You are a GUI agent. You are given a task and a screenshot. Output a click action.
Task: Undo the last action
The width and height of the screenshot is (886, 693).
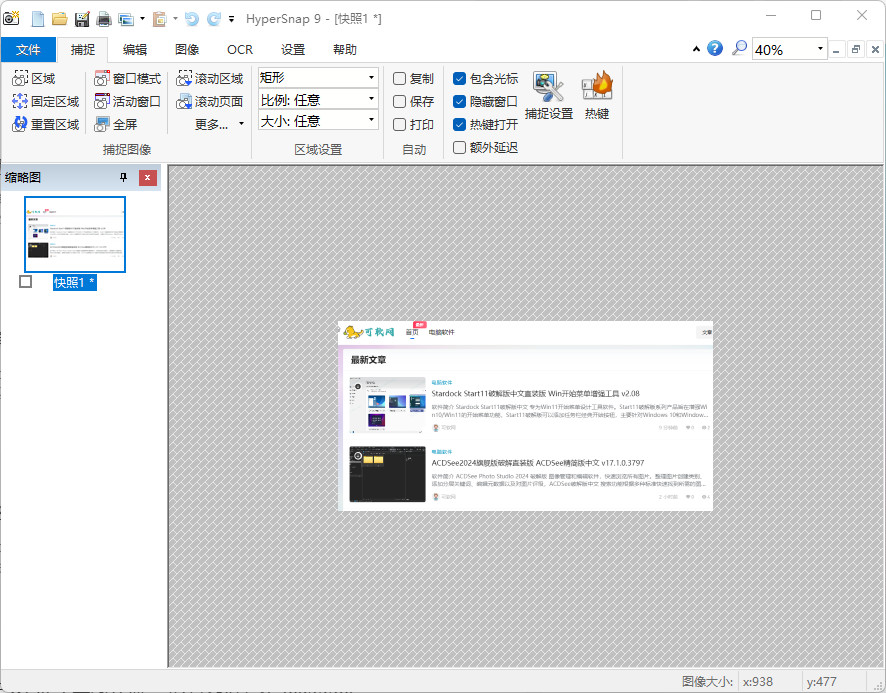click(192, 19)
